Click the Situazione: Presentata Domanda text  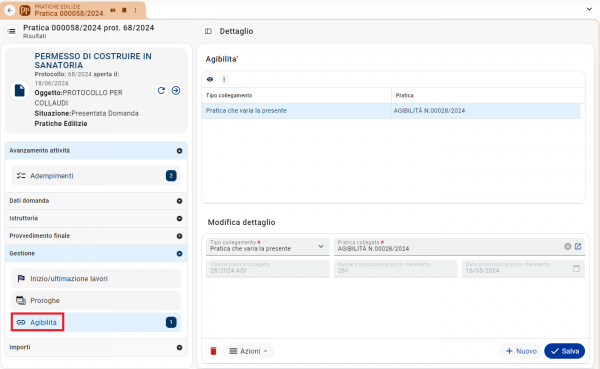click(86, 113)
